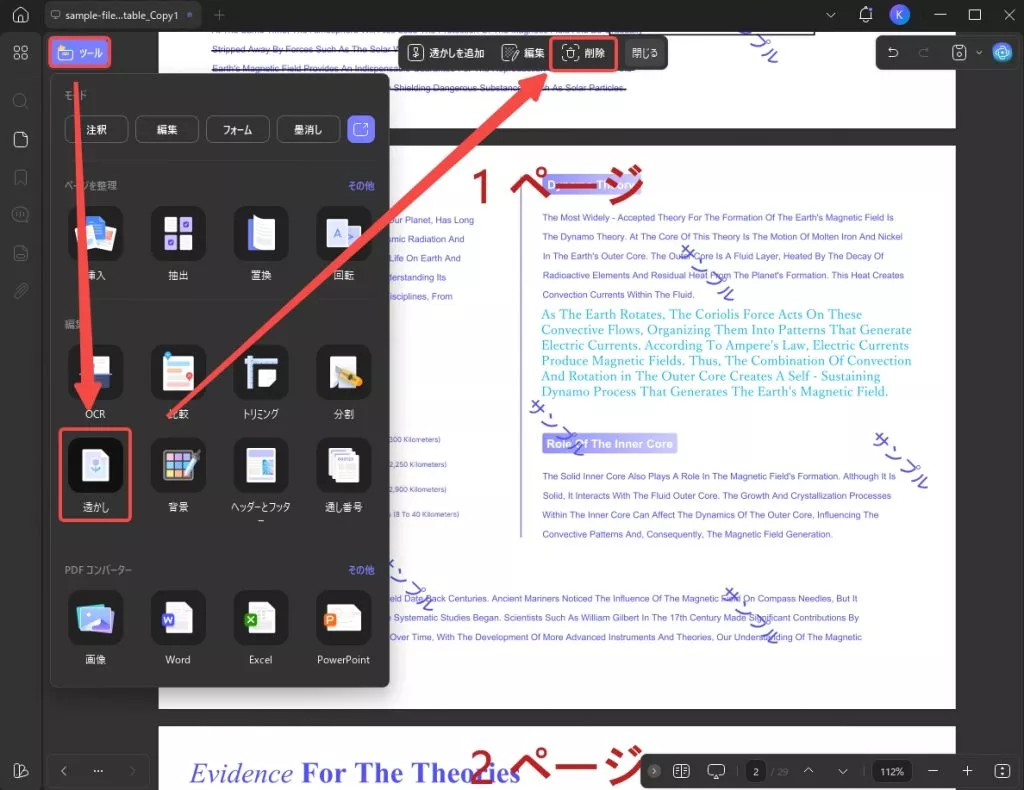The width and height of the screenshot is (1024, 790).
Task: Open the K user account avatar
Action: coord(899,14)
